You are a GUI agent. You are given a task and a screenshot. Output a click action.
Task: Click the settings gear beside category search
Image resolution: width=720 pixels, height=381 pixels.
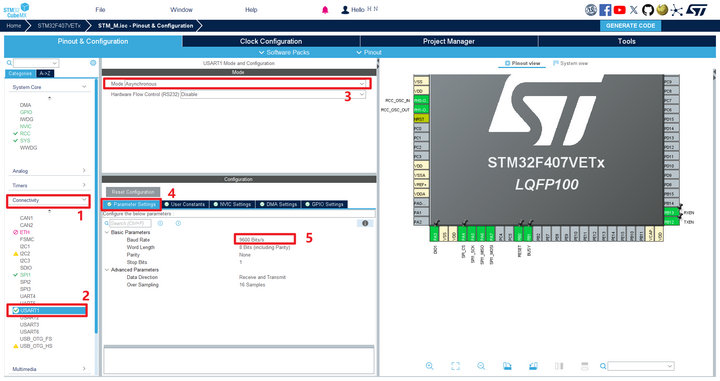point(93,63)
